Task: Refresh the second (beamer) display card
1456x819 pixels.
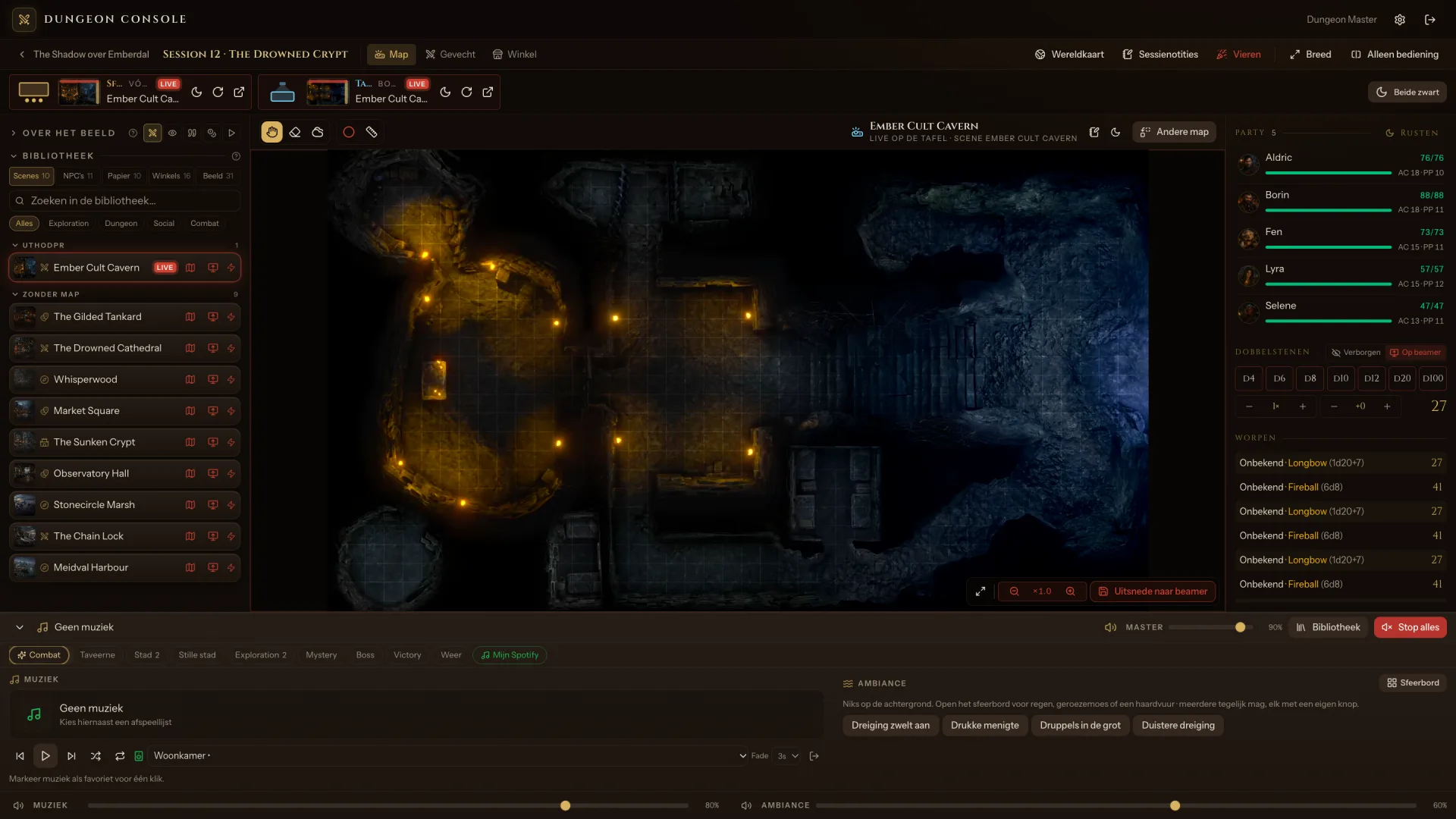Action: coord(466,92)
